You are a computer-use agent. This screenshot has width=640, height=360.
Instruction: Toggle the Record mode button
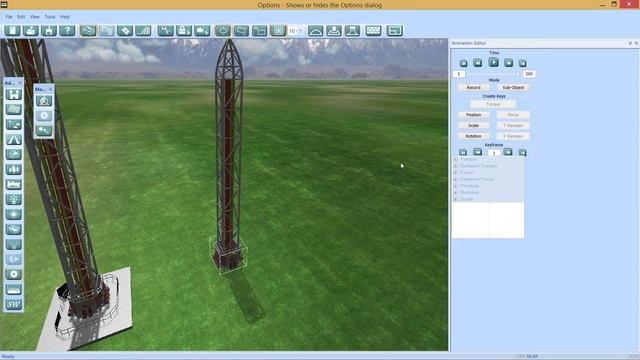(x=473, y=87)
